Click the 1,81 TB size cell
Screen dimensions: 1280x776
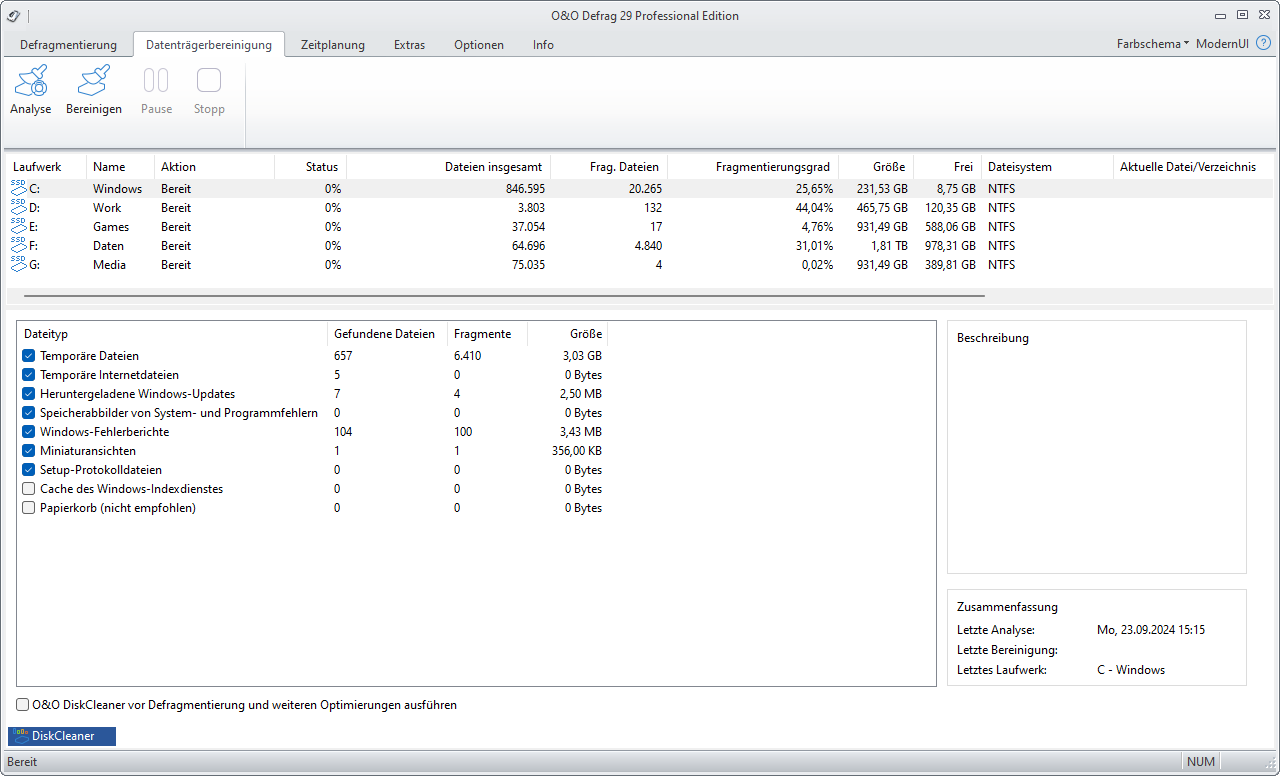click(888, 246)
